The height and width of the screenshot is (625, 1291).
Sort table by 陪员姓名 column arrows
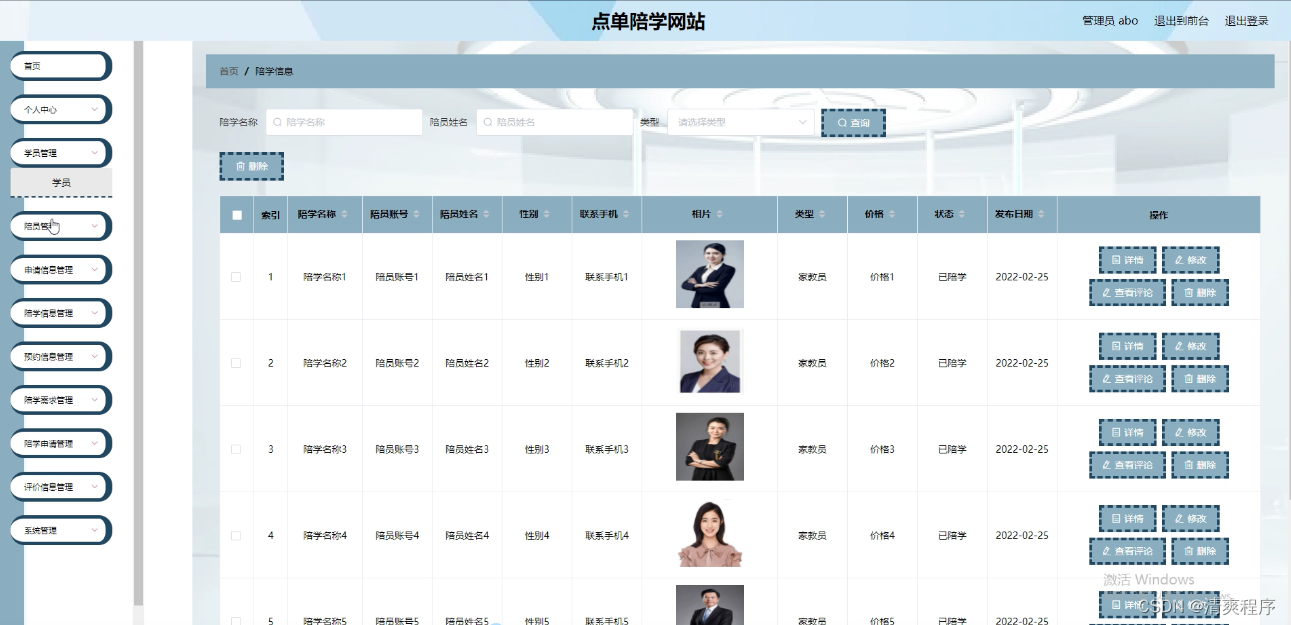[x=487, y=215]
